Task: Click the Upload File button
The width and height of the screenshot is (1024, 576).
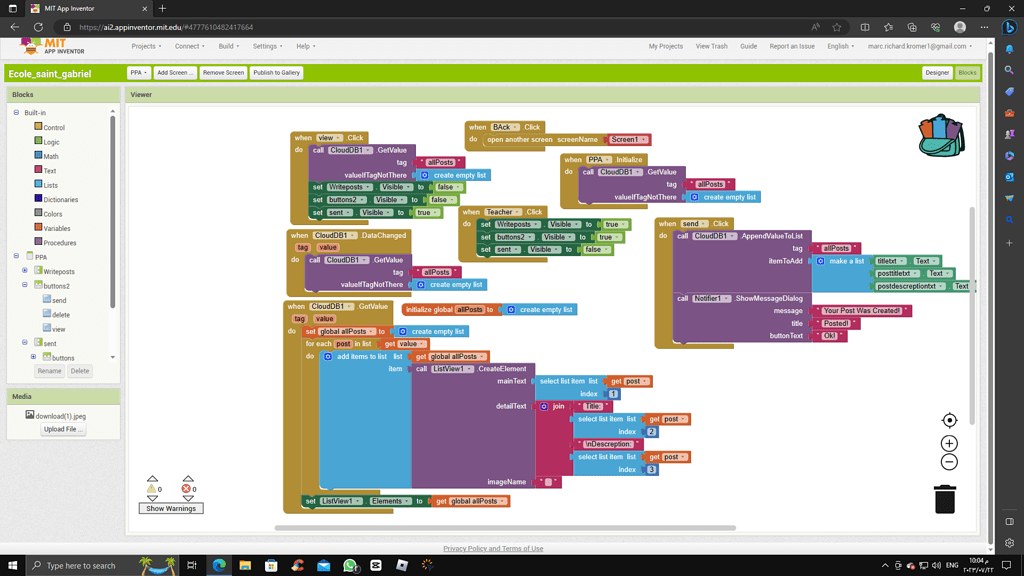Action: pyautogui.click(x=63, y=429)
